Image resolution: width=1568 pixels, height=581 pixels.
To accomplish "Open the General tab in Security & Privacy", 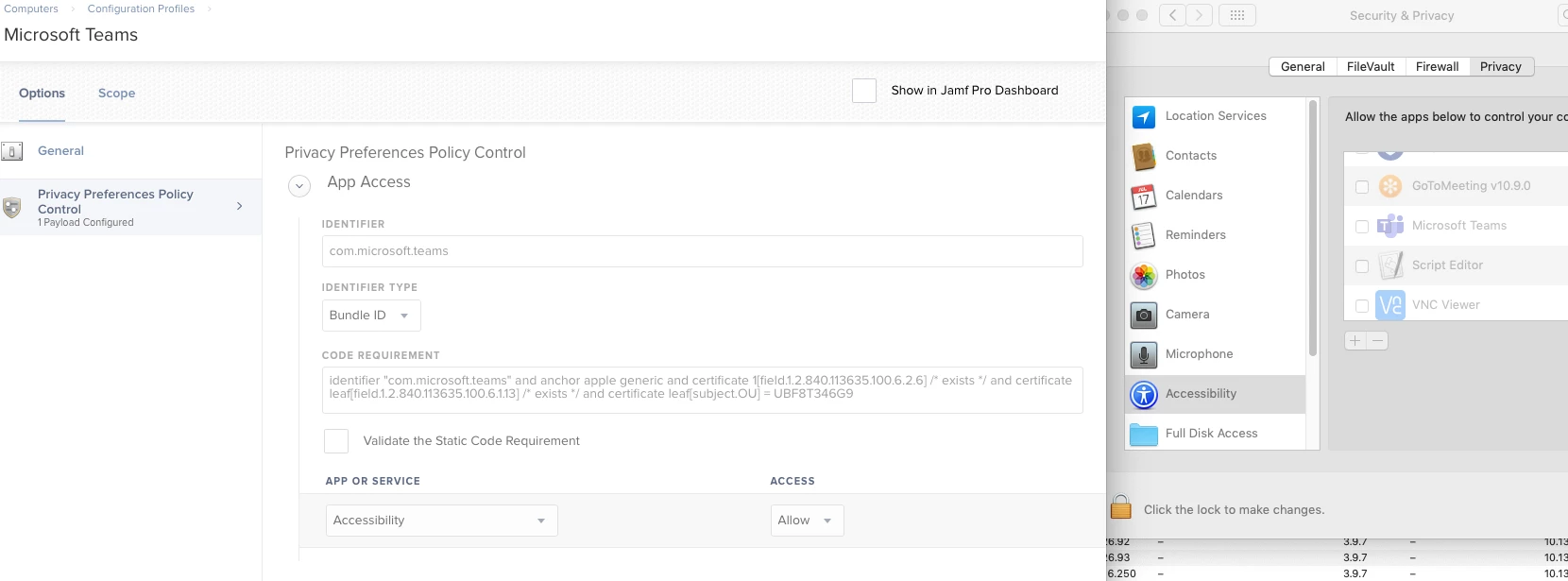I will pyautogui.click(x=1303, y=67).
